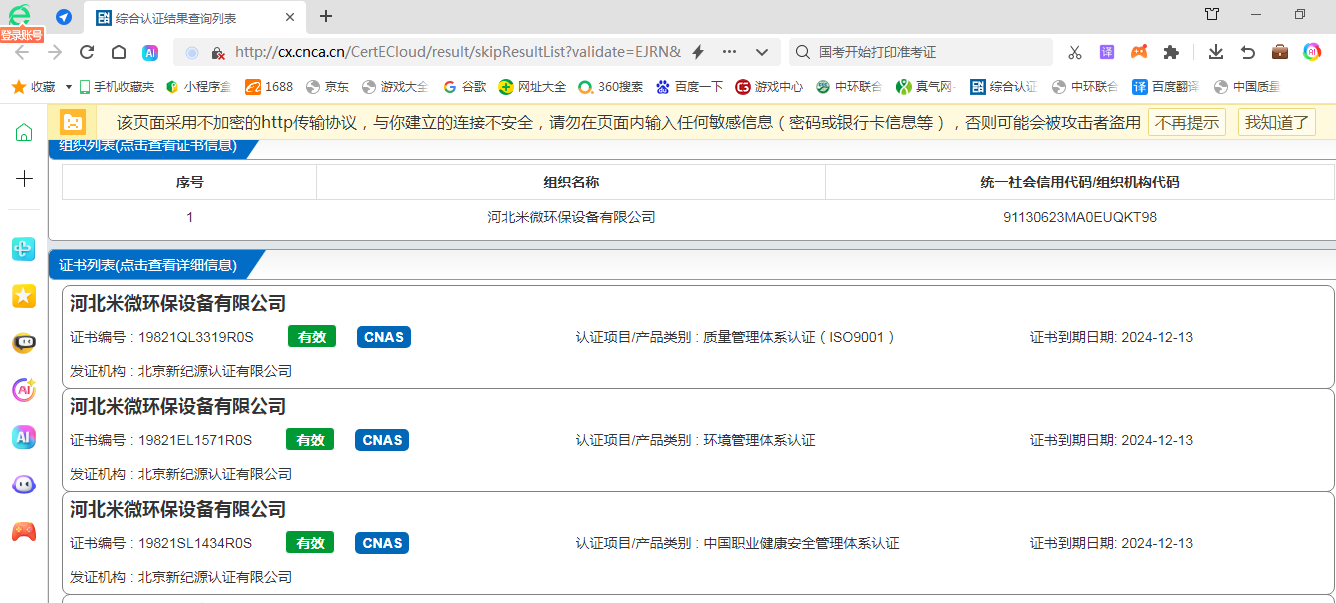Viewport: 1336px width, 603px height.
Task: Open the extensions puzzle piece icon
Action: pyautogui.click(x=1171, y=52)
